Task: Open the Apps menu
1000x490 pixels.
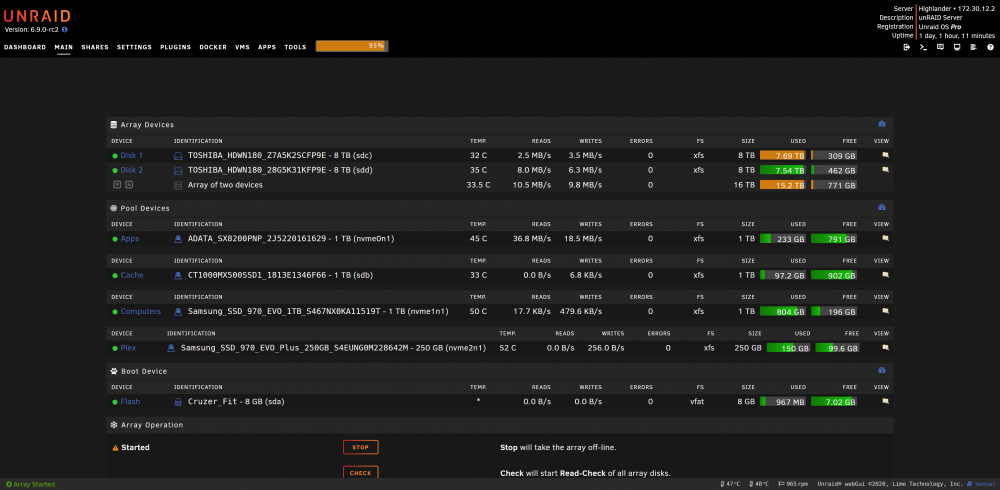Action: click(267, 47)
